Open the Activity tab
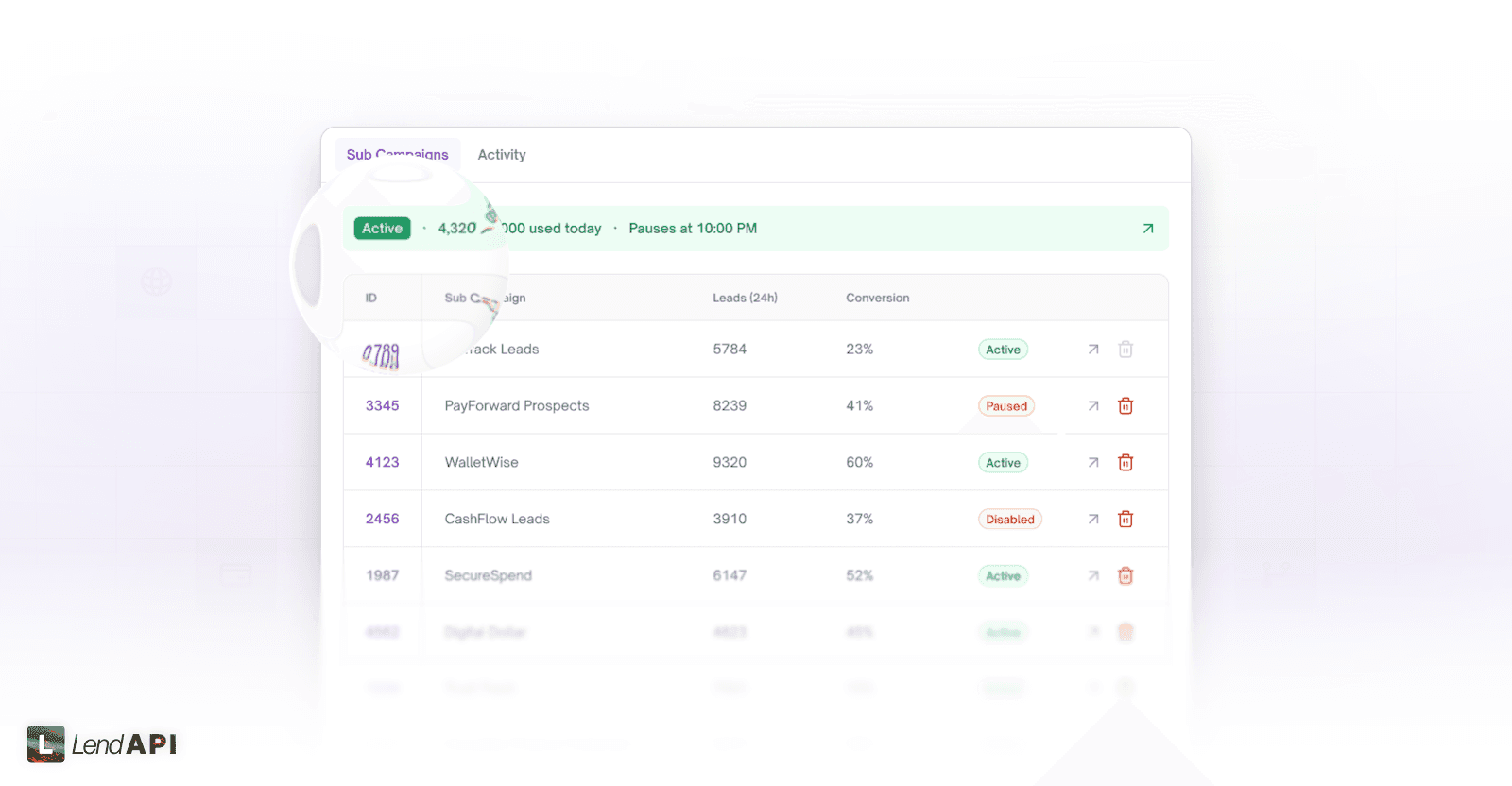1512x786 pixels. click(501, 155)
